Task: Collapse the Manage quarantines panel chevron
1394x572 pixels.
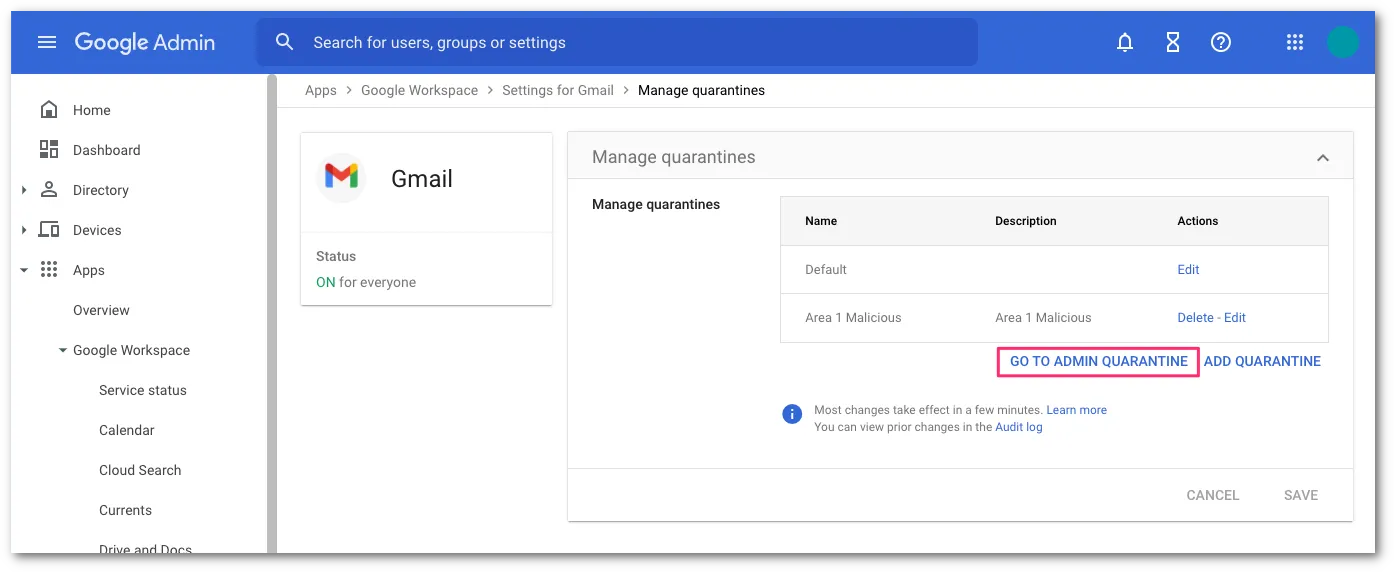Action: (x=1323, y=158)
